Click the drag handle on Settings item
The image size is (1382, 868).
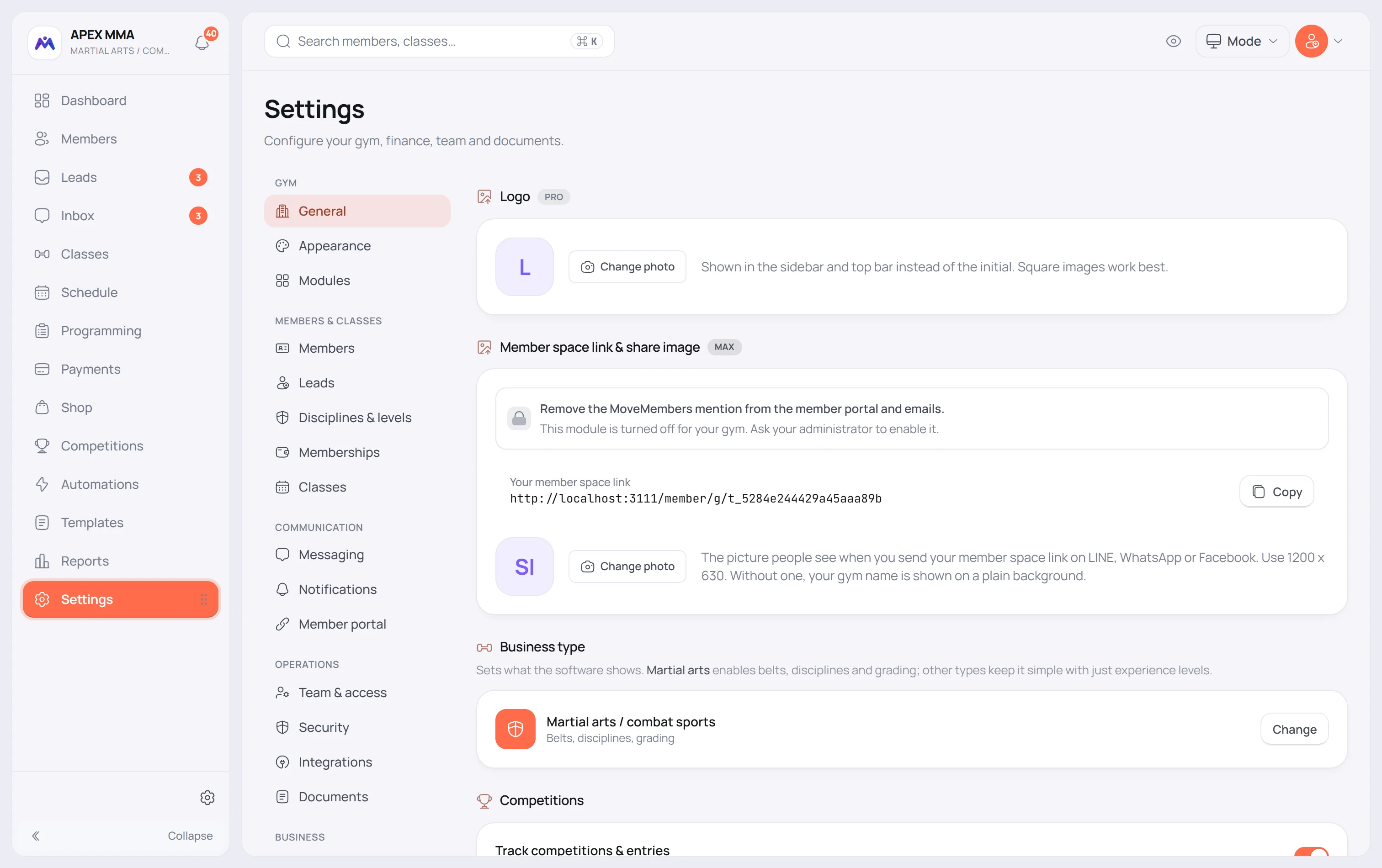tap(204, 599)
